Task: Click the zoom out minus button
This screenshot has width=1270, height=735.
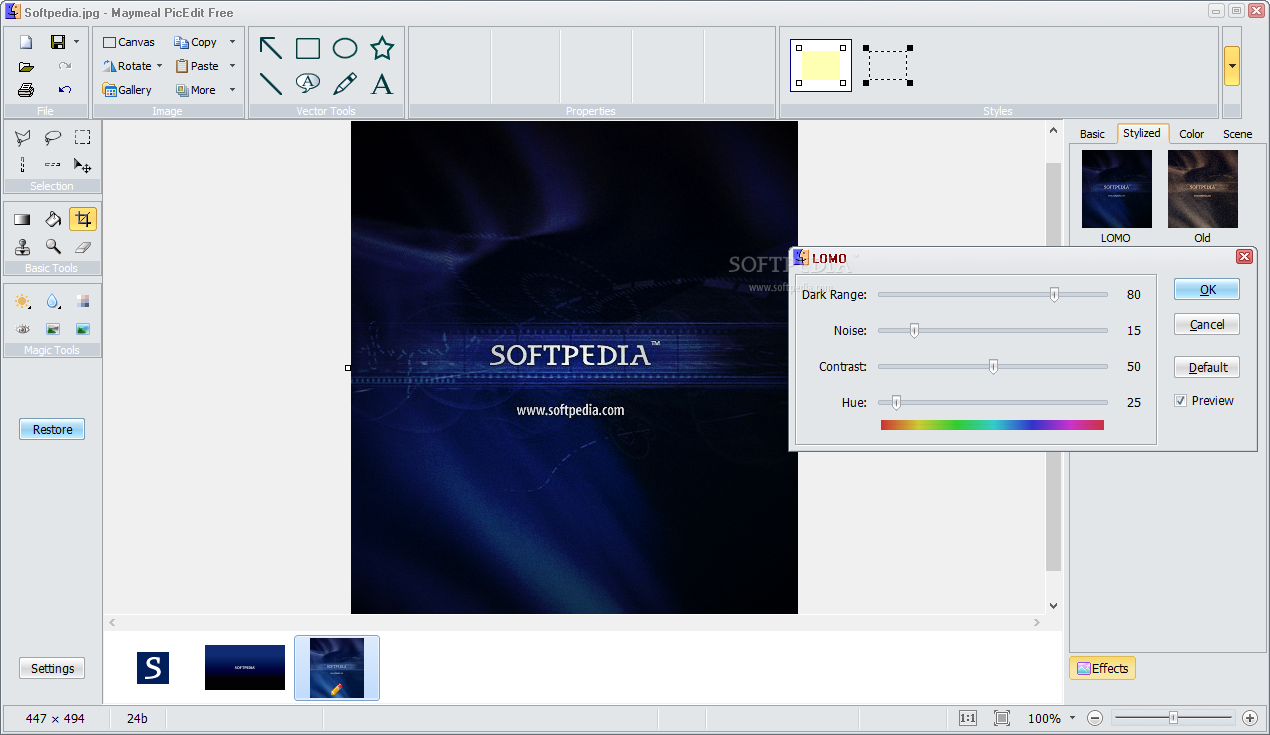Action: [x=1095, y=718]
